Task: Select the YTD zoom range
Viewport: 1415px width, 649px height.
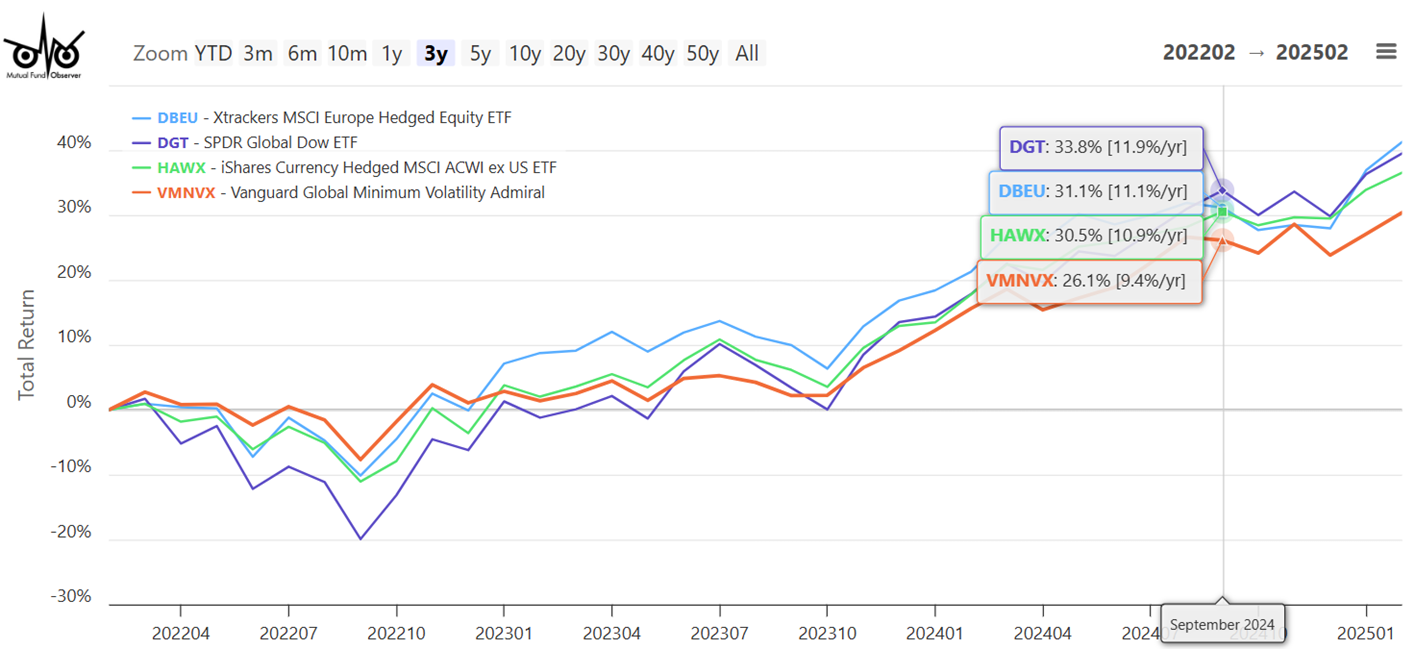Action: point(213,53)
